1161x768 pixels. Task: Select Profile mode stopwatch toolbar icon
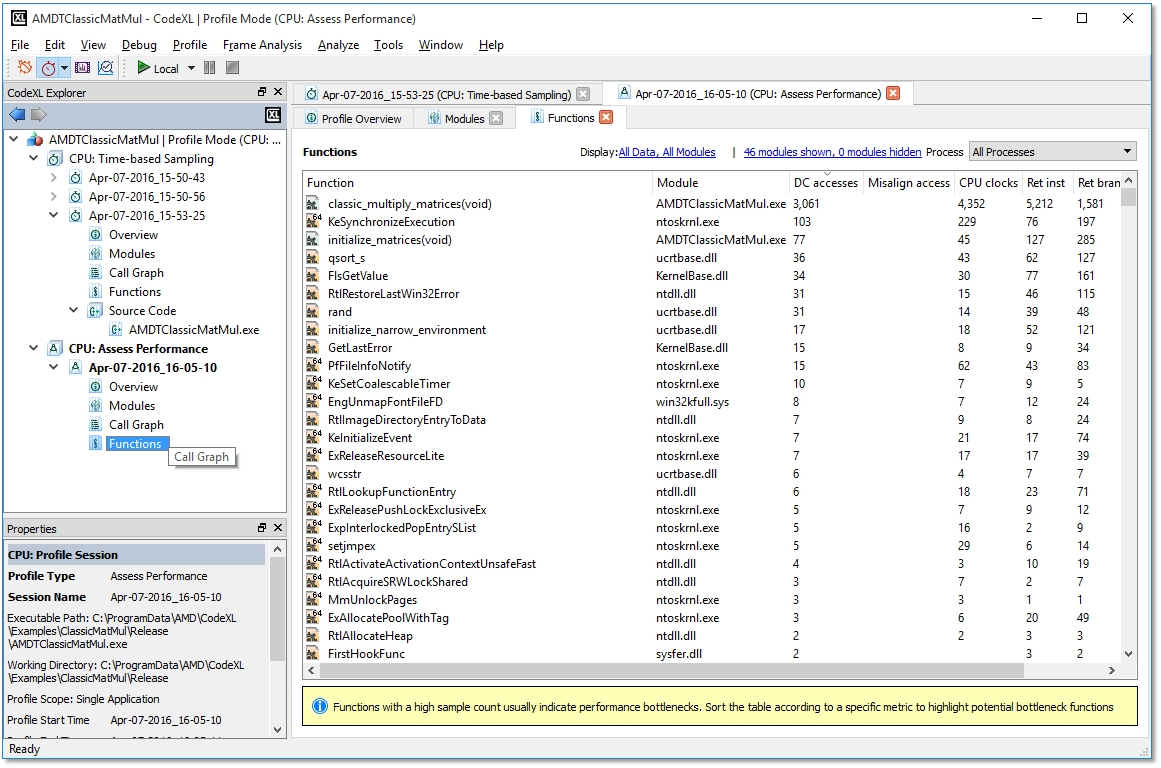[x=48, y=68]
